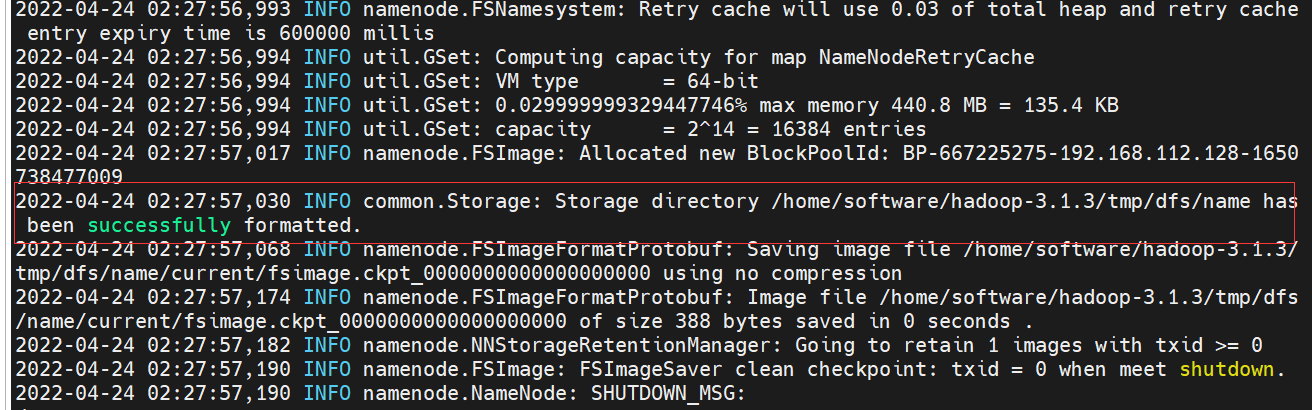Click 'been' in the red-boxed message
The width and height of the screenshot is (1312, 410).
(51, 226)
